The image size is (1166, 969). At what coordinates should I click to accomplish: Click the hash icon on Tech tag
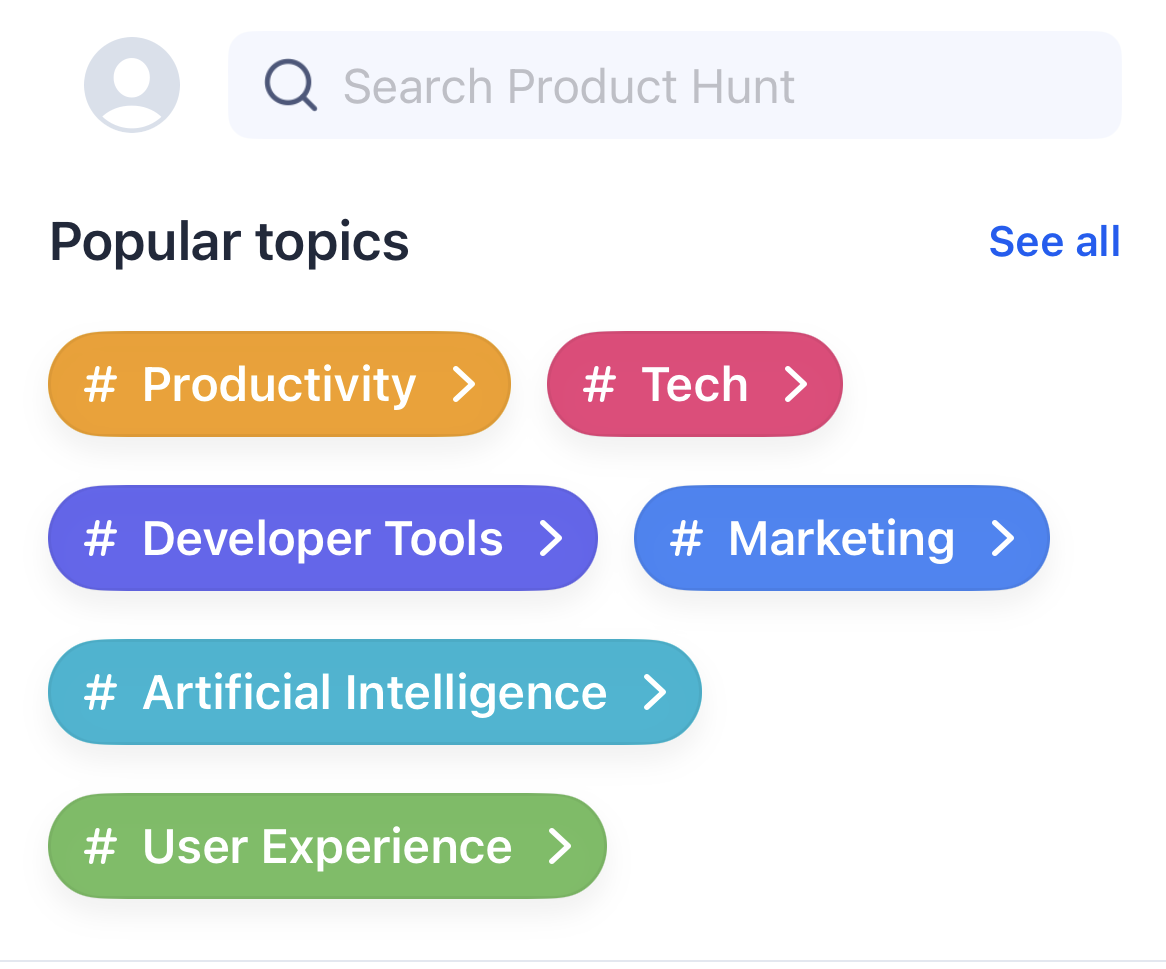coord(599,385)
